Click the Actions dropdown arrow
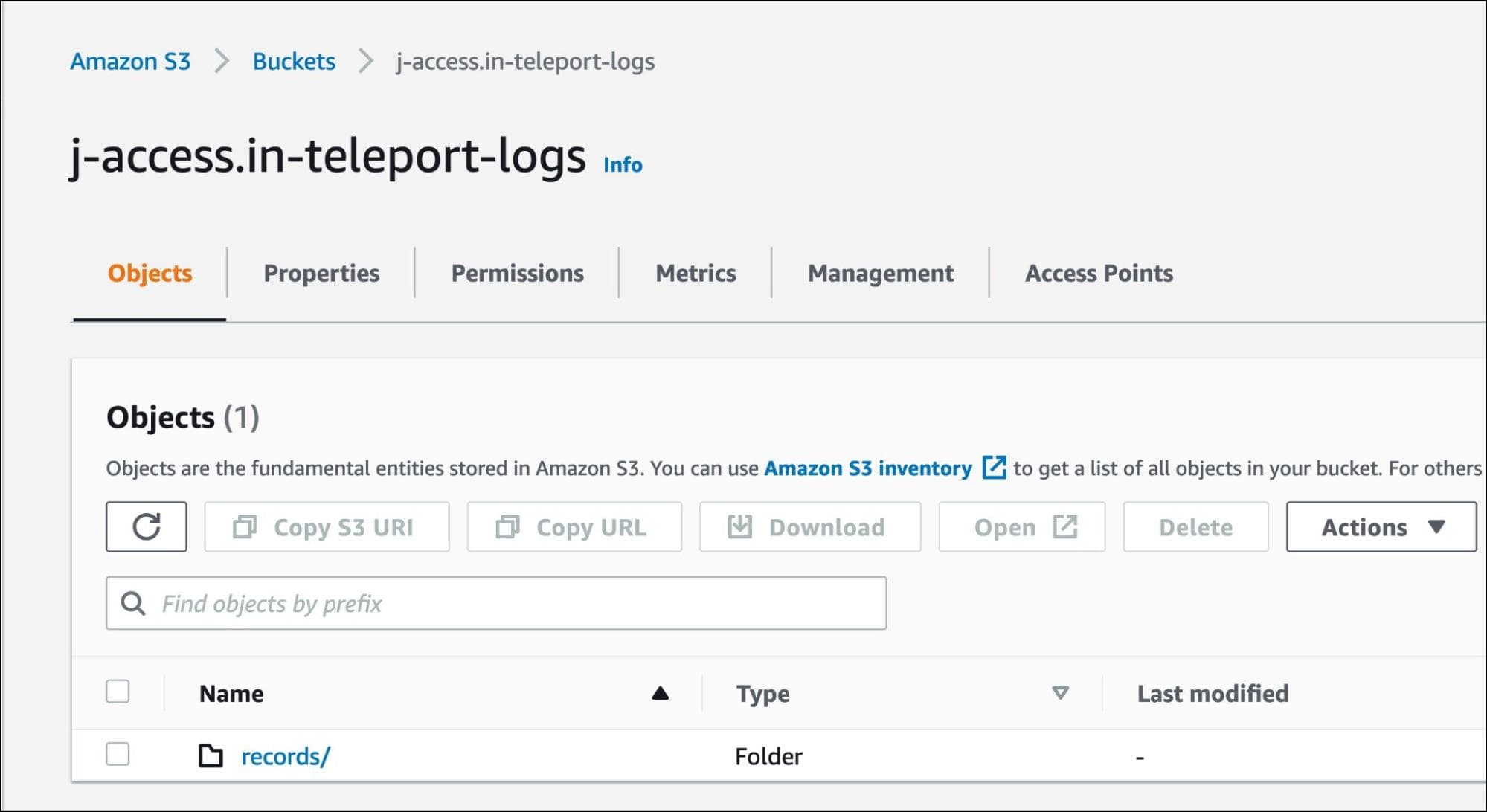The width and height of the screenshot is (1487, 812). (1437, 527)
